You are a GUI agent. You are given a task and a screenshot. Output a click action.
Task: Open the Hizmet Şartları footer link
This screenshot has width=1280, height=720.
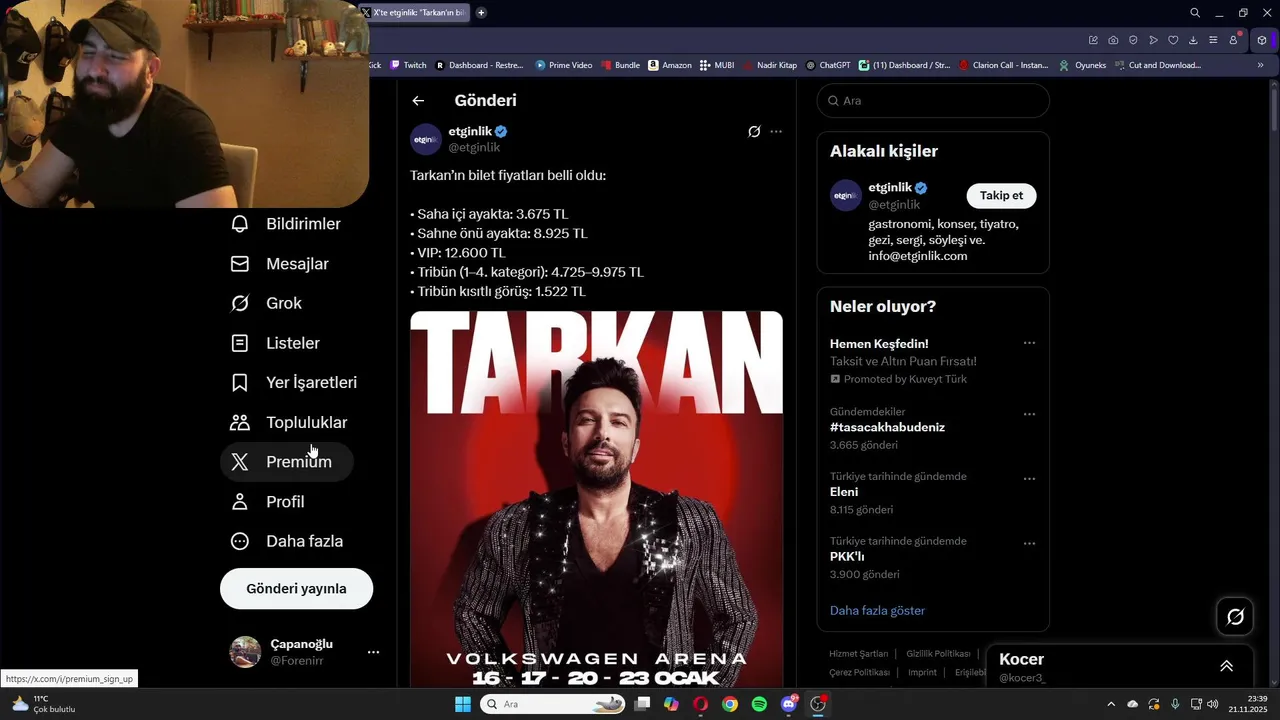tap(858, 654)
